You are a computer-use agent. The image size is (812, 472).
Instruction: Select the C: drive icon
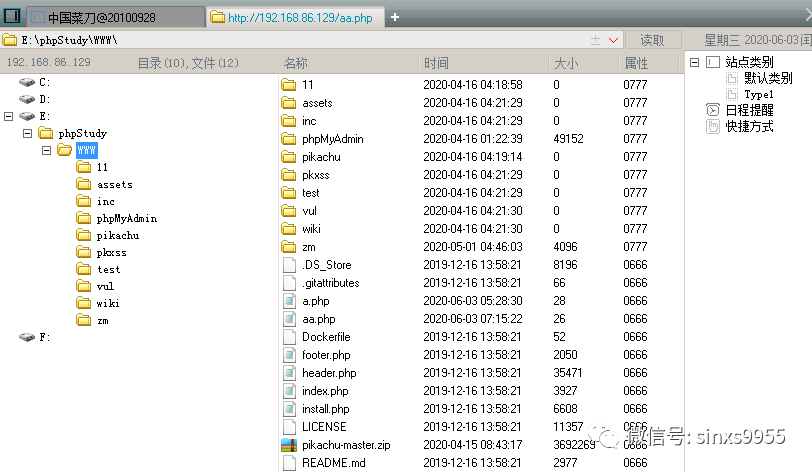[x=27, y=82]
